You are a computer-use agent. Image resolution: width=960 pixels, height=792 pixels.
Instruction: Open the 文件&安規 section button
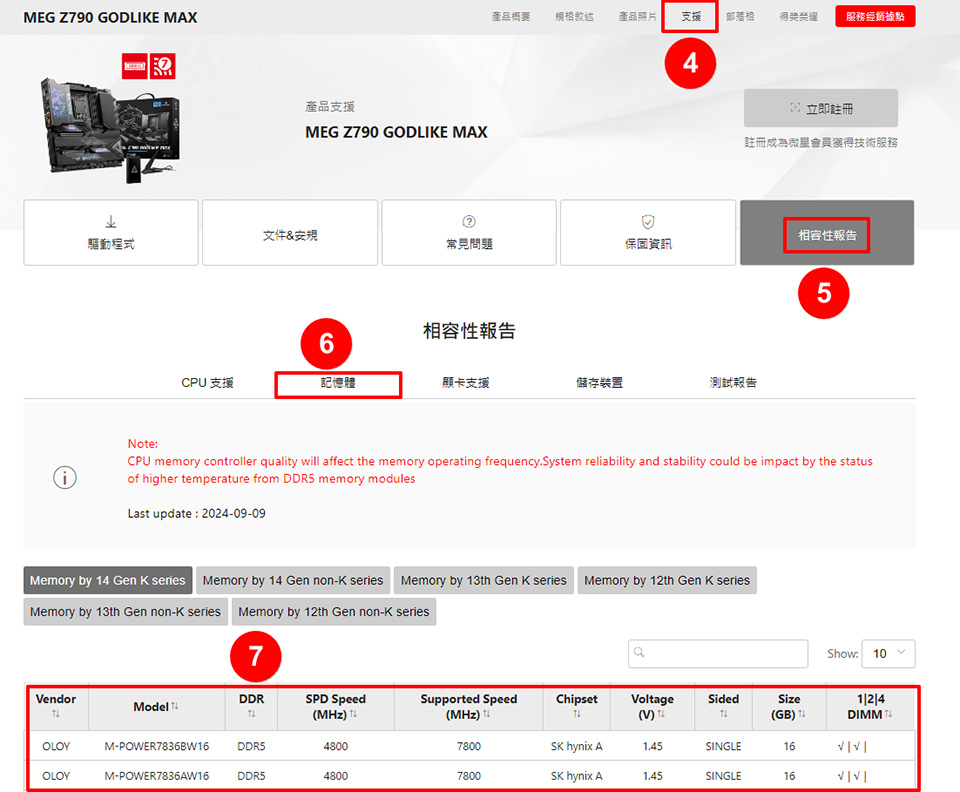pos(290,233)
